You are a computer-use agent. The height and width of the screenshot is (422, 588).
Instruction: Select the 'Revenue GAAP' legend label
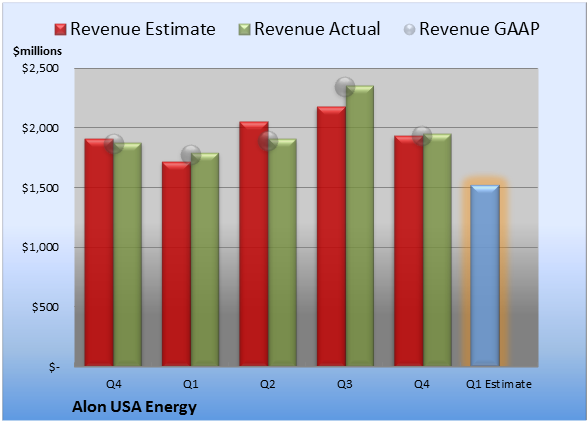(479, 29)
